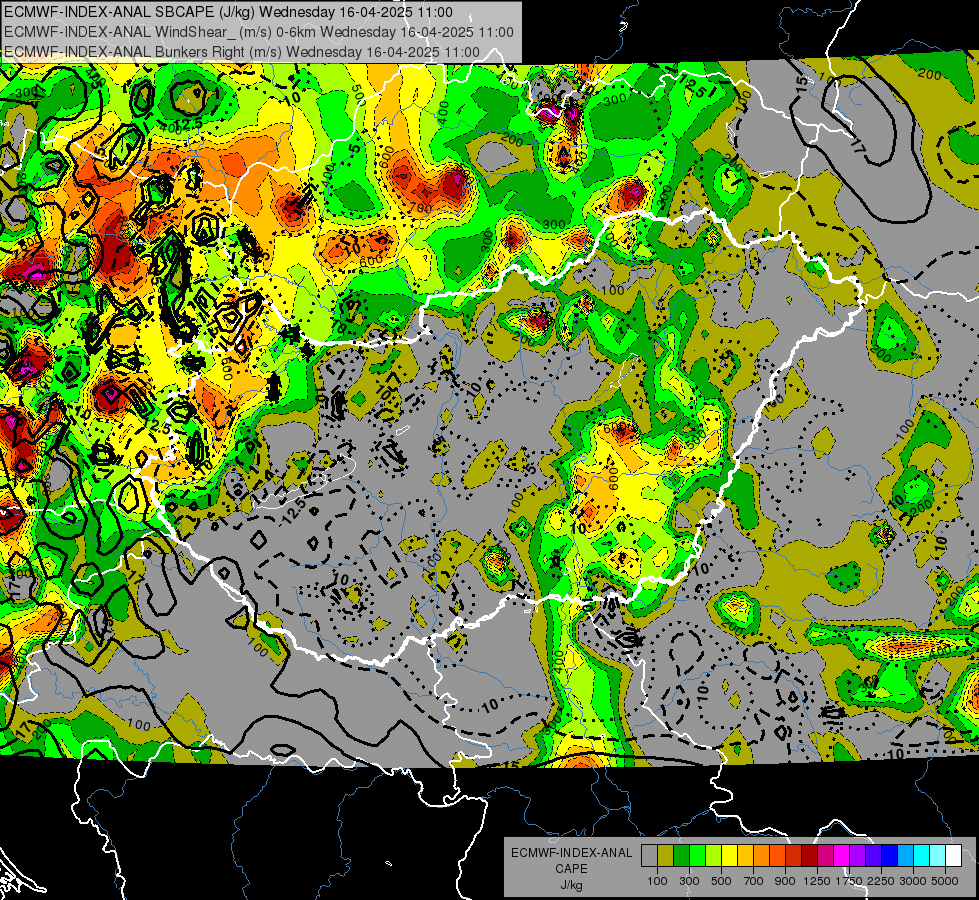
Task: Click the CAPE label in the legend
Action: 571,869
